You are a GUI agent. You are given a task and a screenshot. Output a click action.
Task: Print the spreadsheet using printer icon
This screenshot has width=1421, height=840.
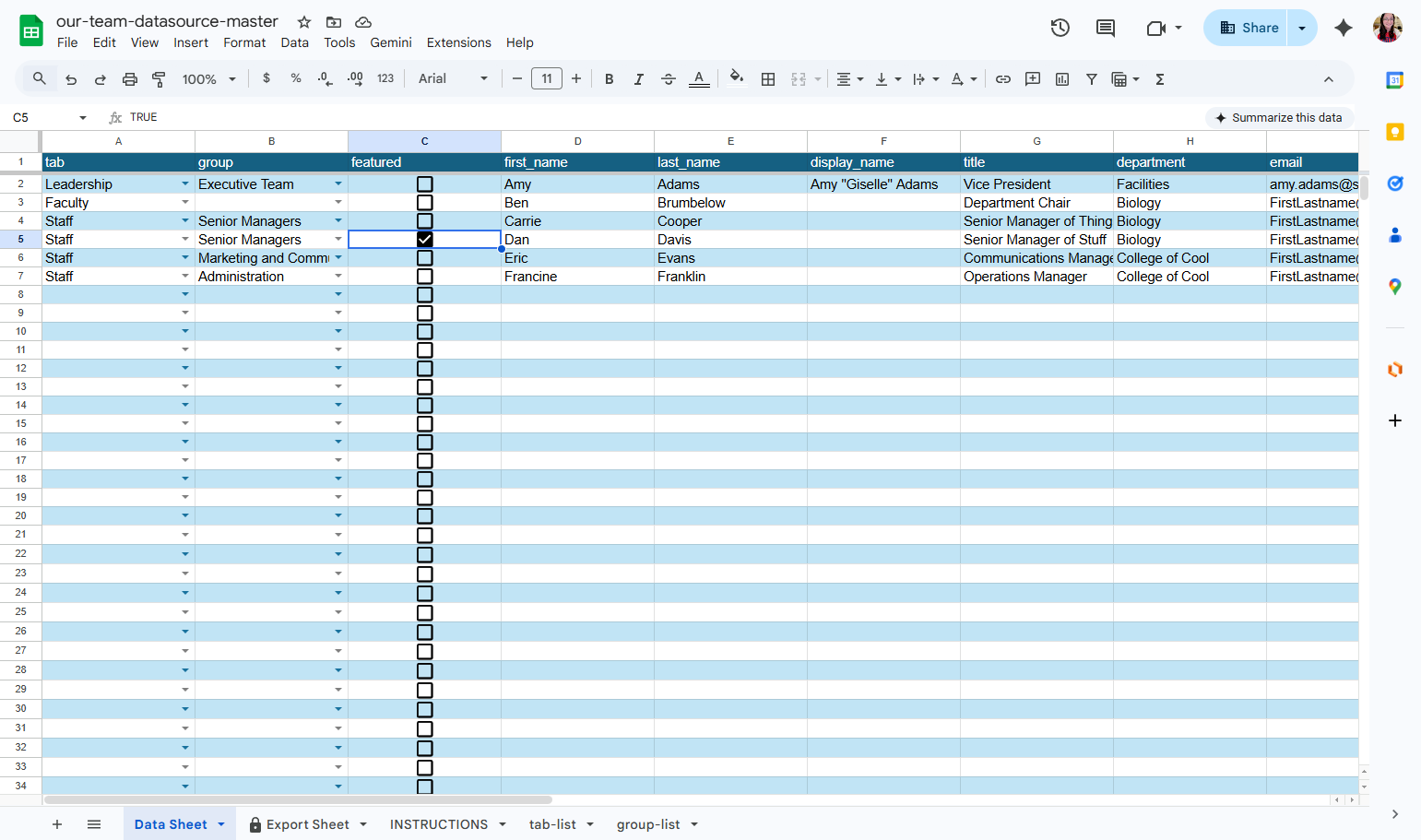coord(130,79)
